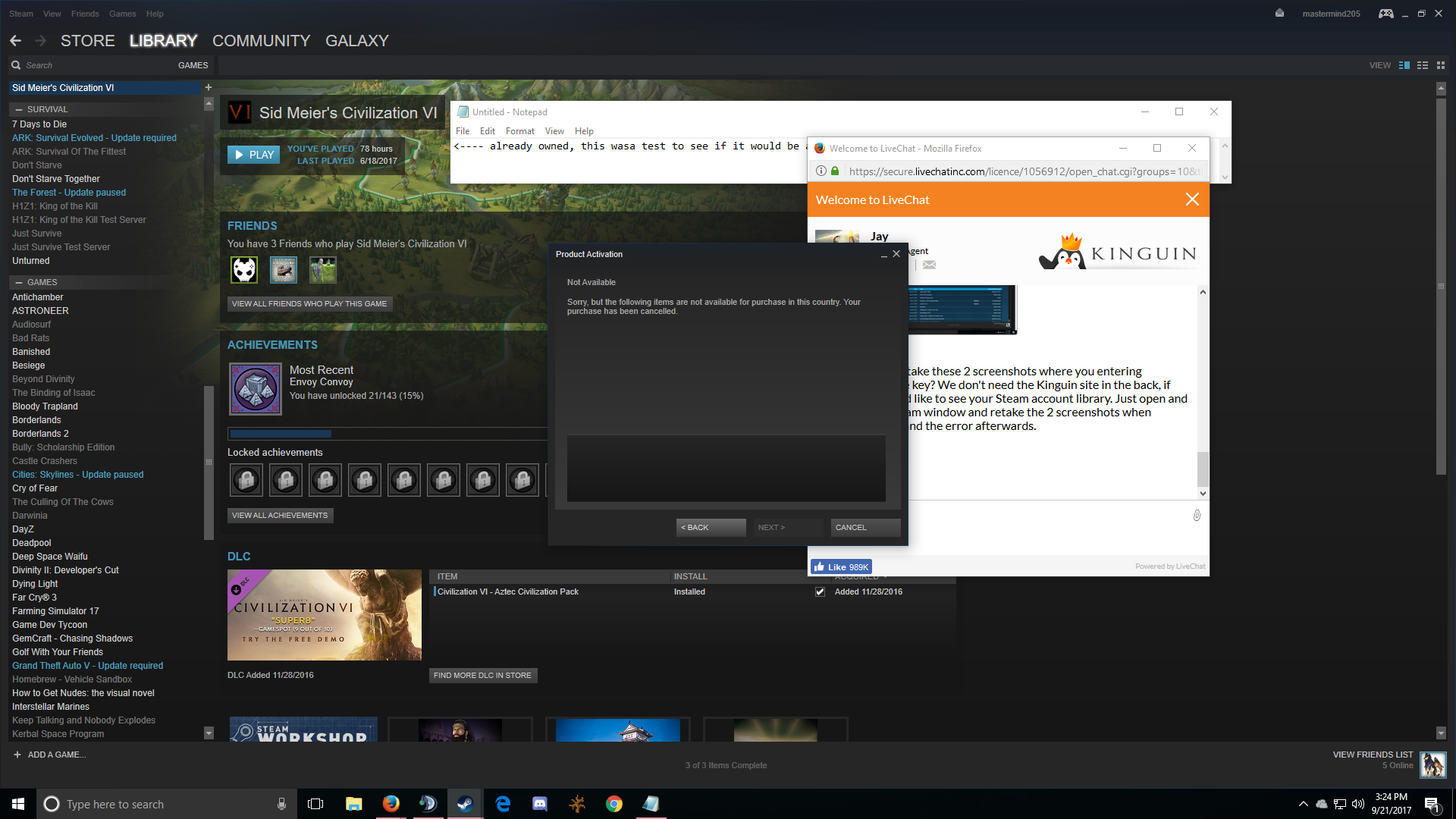Open the Windows Start menu

(x=18, y=804)
